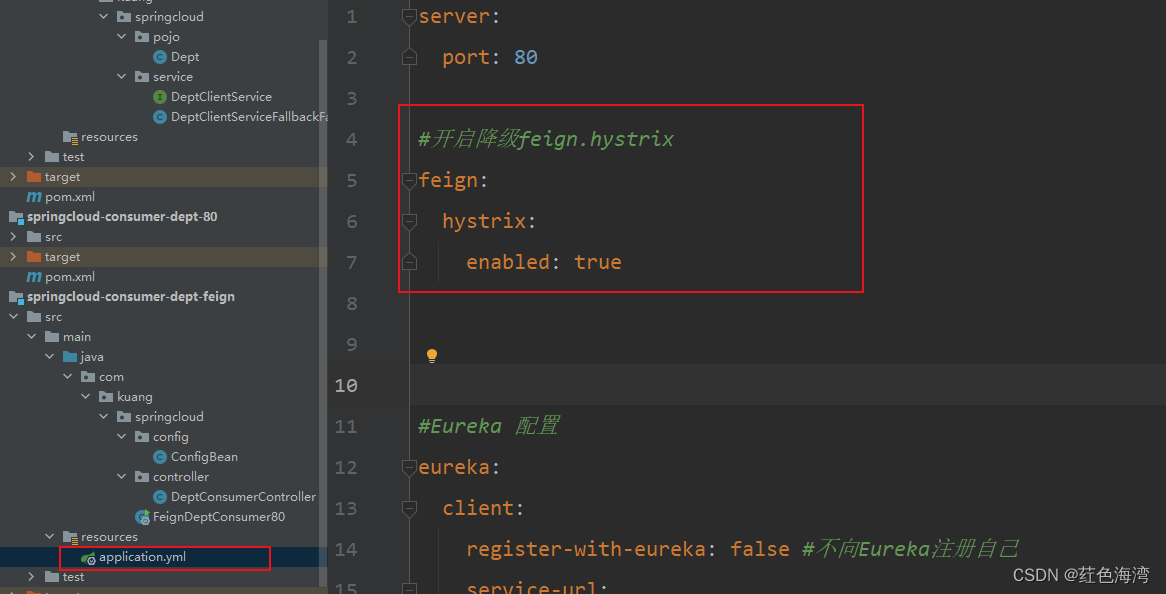Fold the server block at line 1
1166x594 pixels.
pyautogui.click(x=409, y=16)
